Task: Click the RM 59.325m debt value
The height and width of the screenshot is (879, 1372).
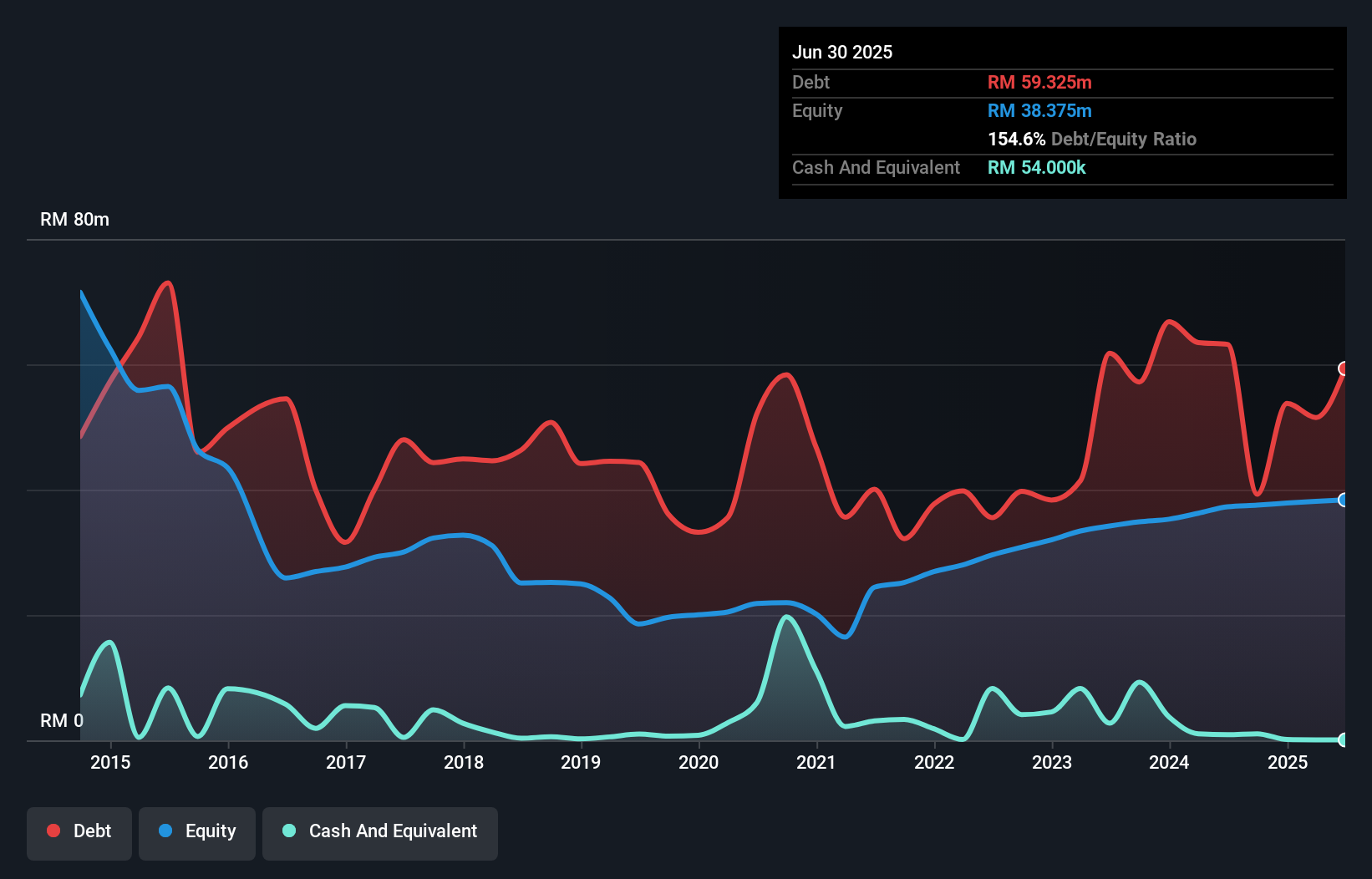Action: [1039, 82]
